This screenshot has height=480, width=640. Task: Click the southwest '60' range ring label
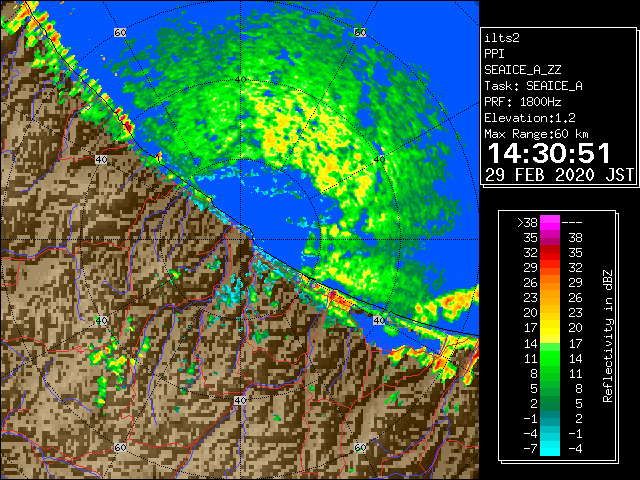tap(120, 448)
